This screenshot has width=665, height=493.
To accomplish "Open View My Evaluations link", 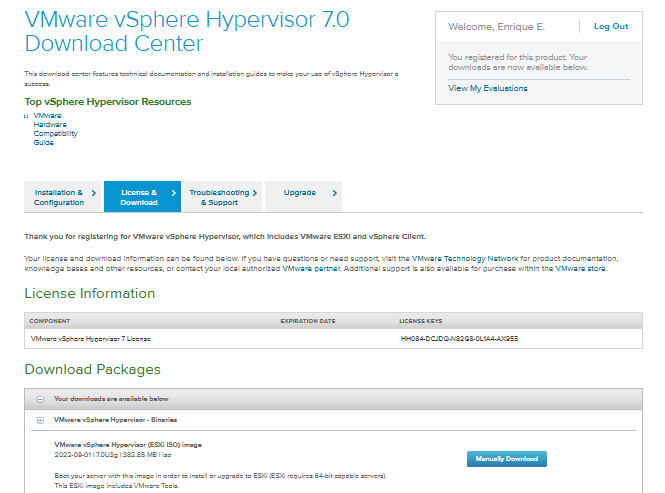I will click(488, 88).
